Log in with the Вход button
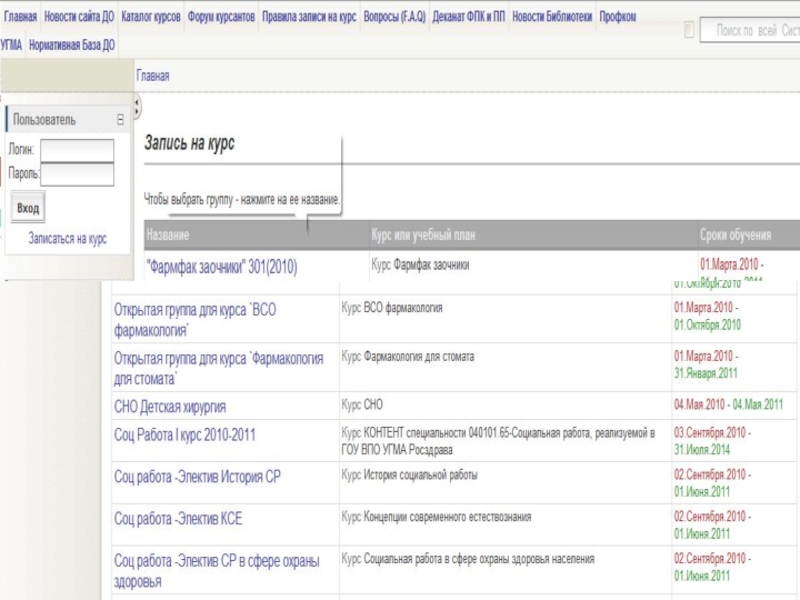 tap(28, 208)
